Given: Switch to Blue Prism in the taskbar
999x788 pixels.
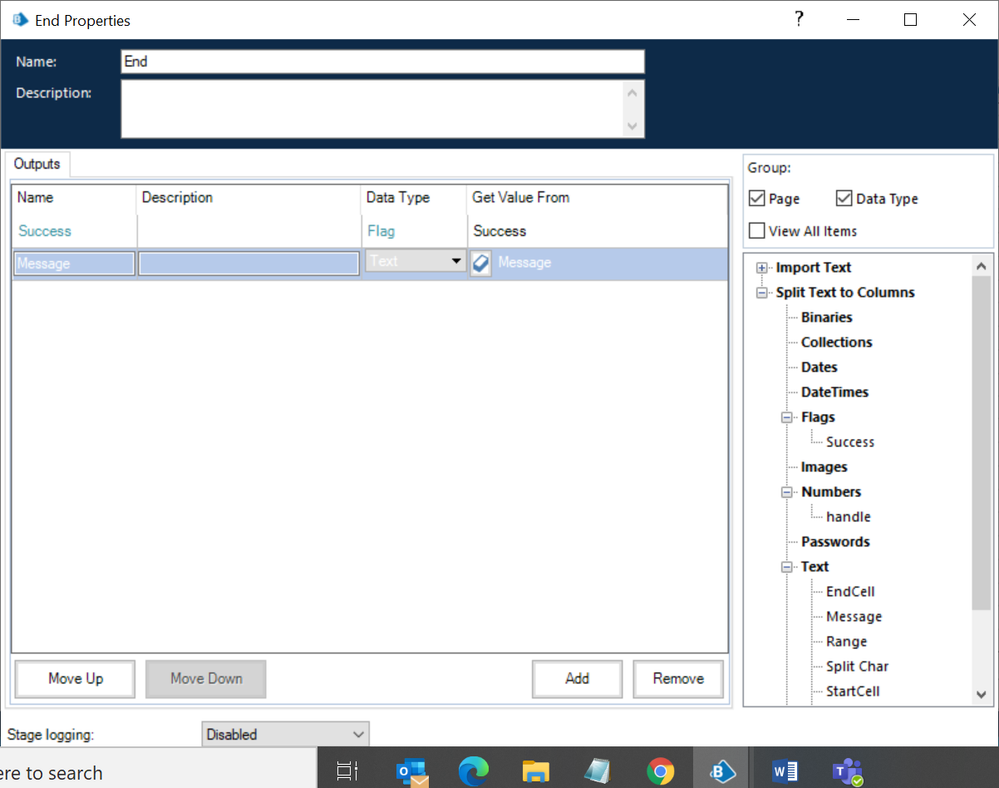Looking at the screenshot, I should pos(722,771).
